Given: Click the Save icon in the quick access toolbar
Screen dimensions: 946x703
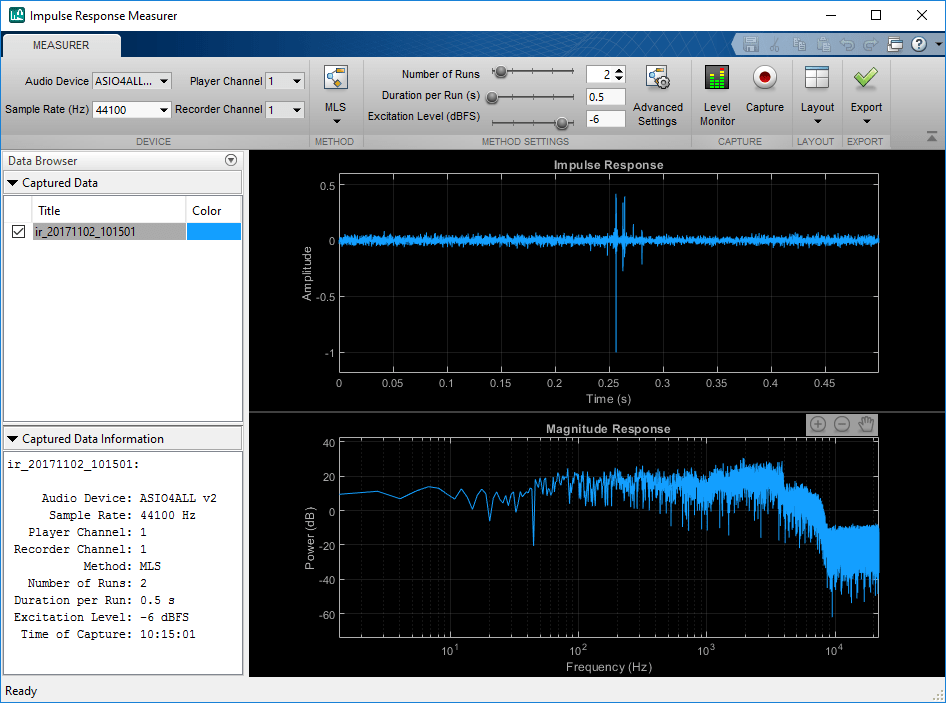Looking at the screenshot, I should click(x=751, y=44).
